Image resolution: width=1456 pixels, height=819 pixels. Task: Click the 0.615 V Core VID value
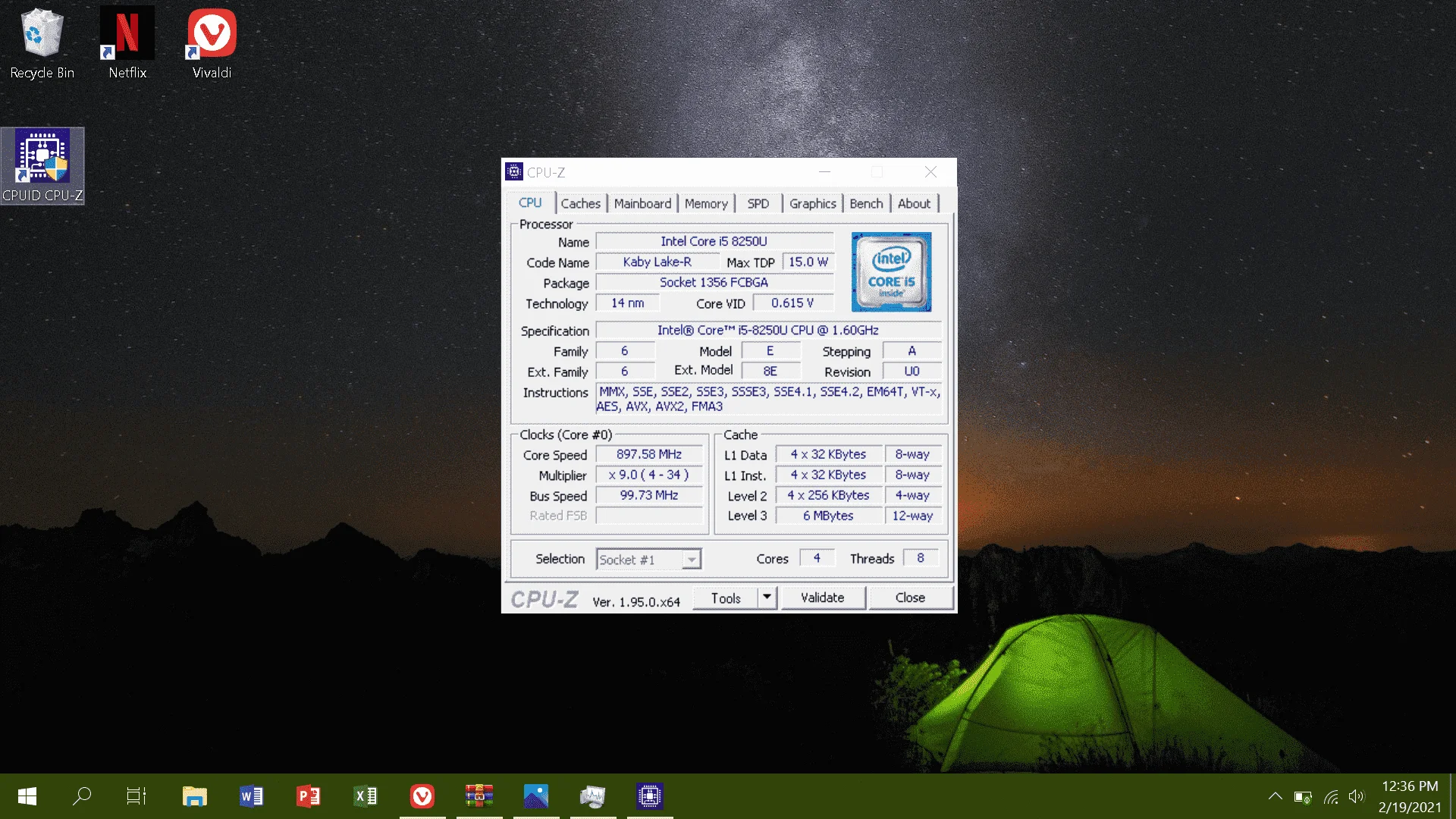792,303
